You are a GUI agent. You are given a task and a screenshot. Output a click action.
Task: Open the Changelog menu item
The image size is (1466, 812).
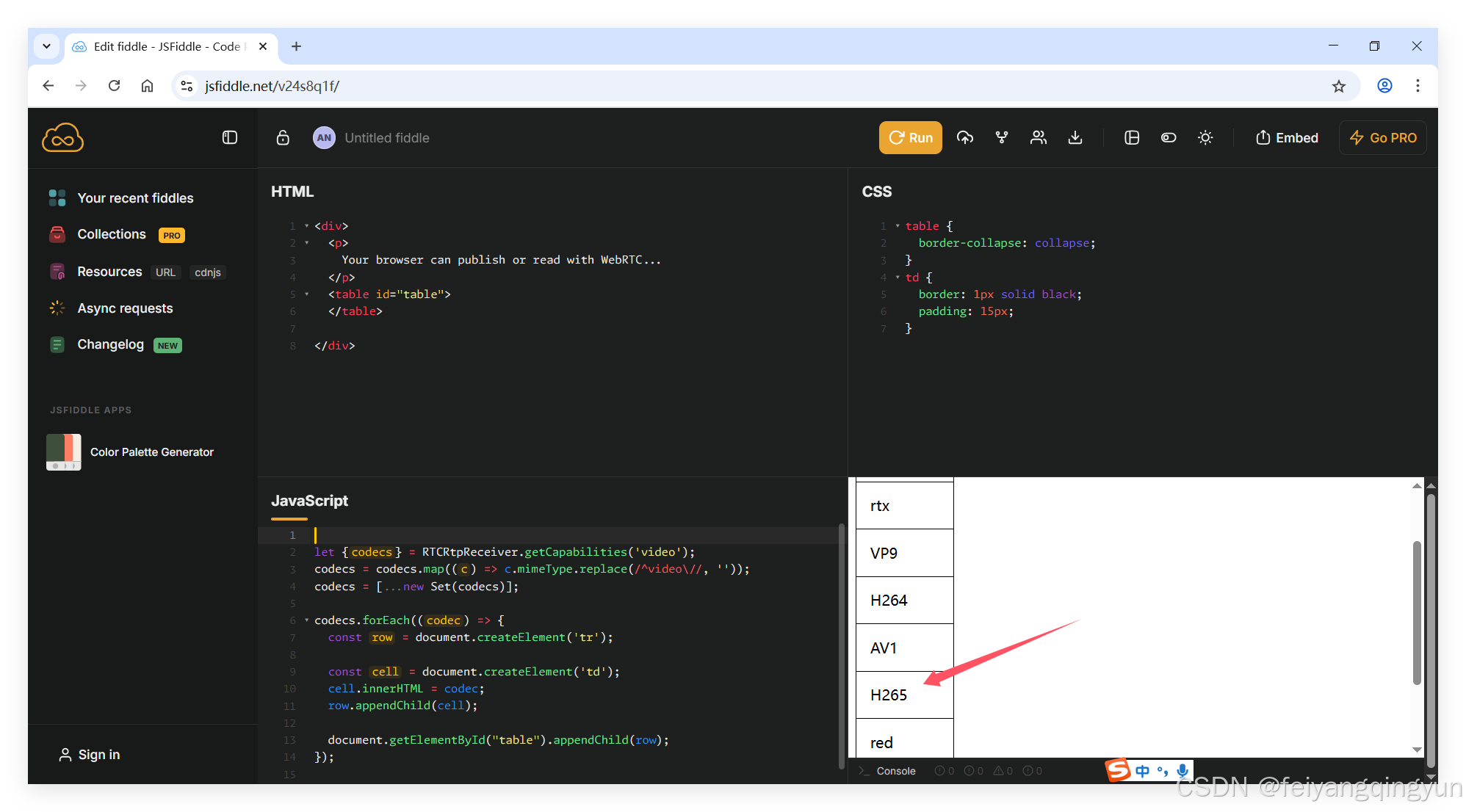click(x=111, y=344)
